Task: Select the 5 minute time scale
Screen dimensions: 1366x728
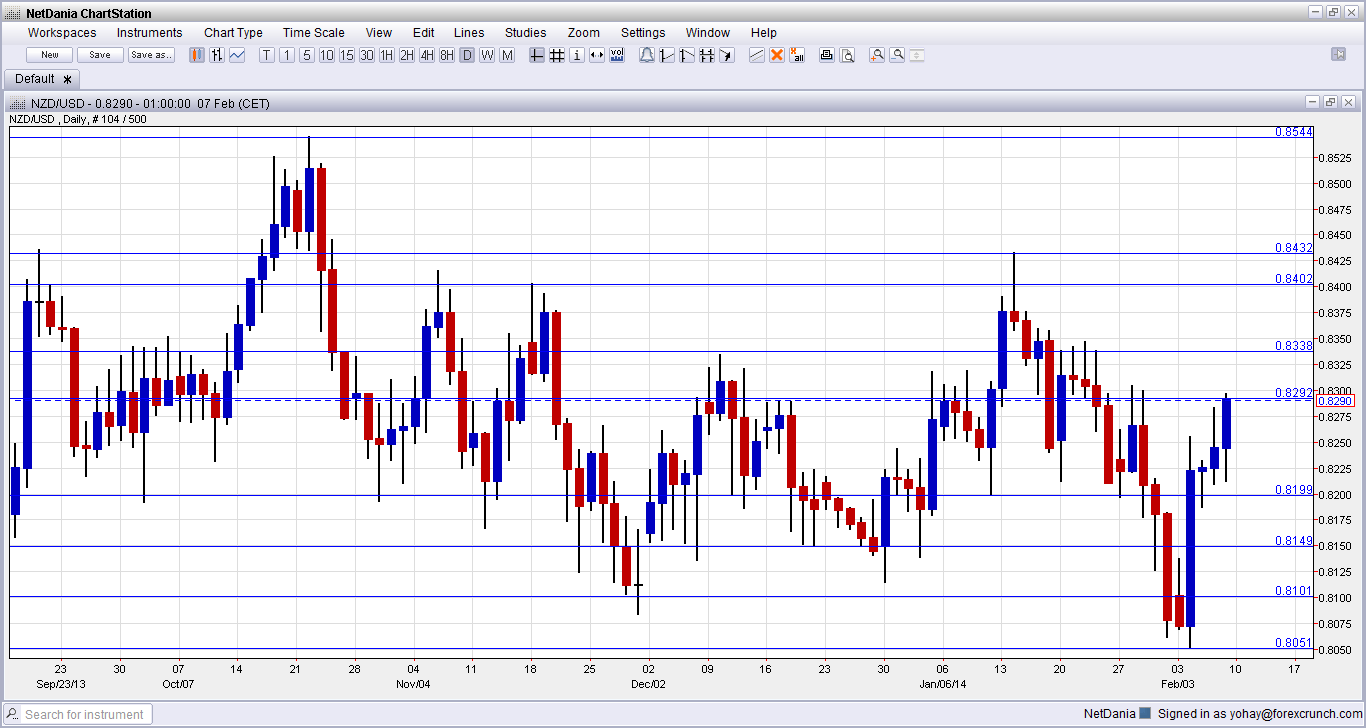Action: (x=307, y=55)
